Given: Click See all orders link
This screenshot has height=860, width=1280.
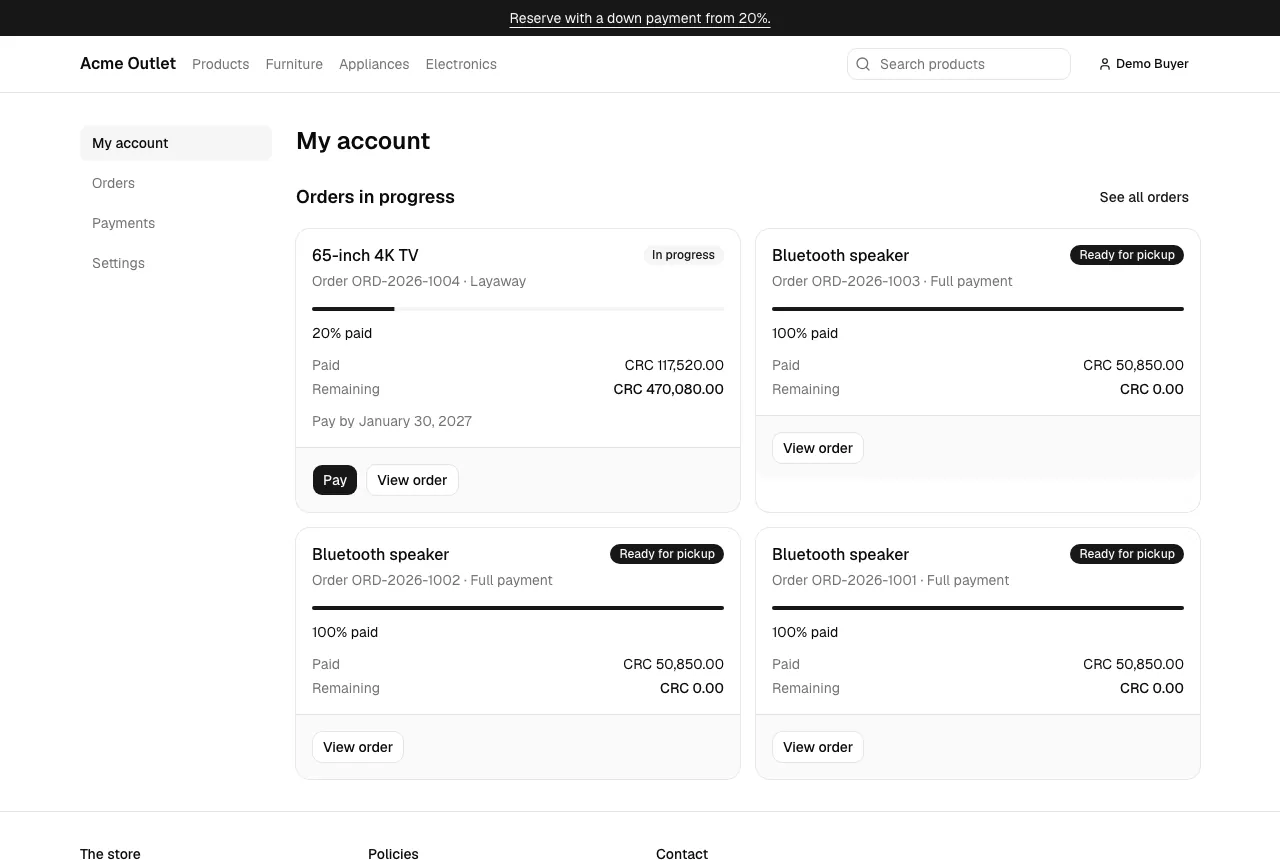Looking at the screenshot, I should click(x=1144, y=197).
